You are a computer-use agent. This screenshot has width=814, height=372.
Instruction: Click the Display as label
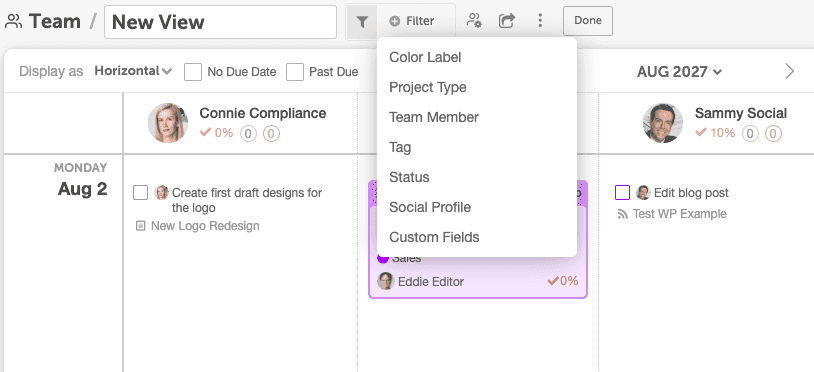tap(51, 72)
